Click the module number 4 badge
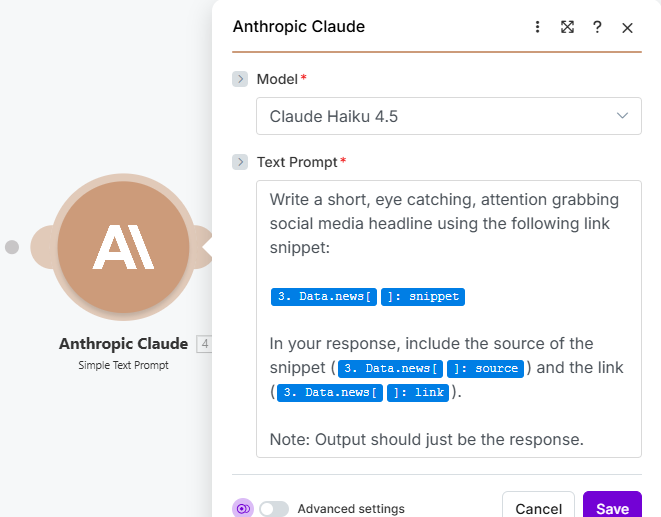 tap(204, 344)
